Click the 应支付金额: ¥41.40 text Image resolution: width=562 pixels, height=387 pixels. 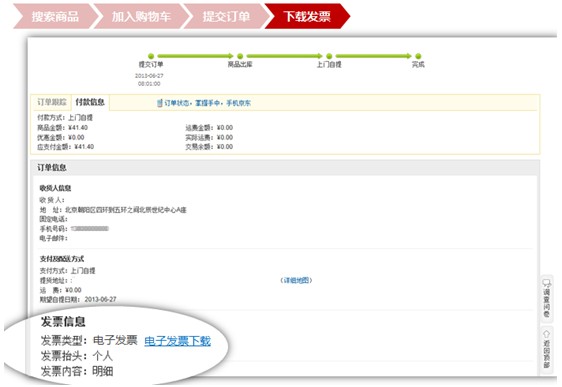click(x=66, y=147)
